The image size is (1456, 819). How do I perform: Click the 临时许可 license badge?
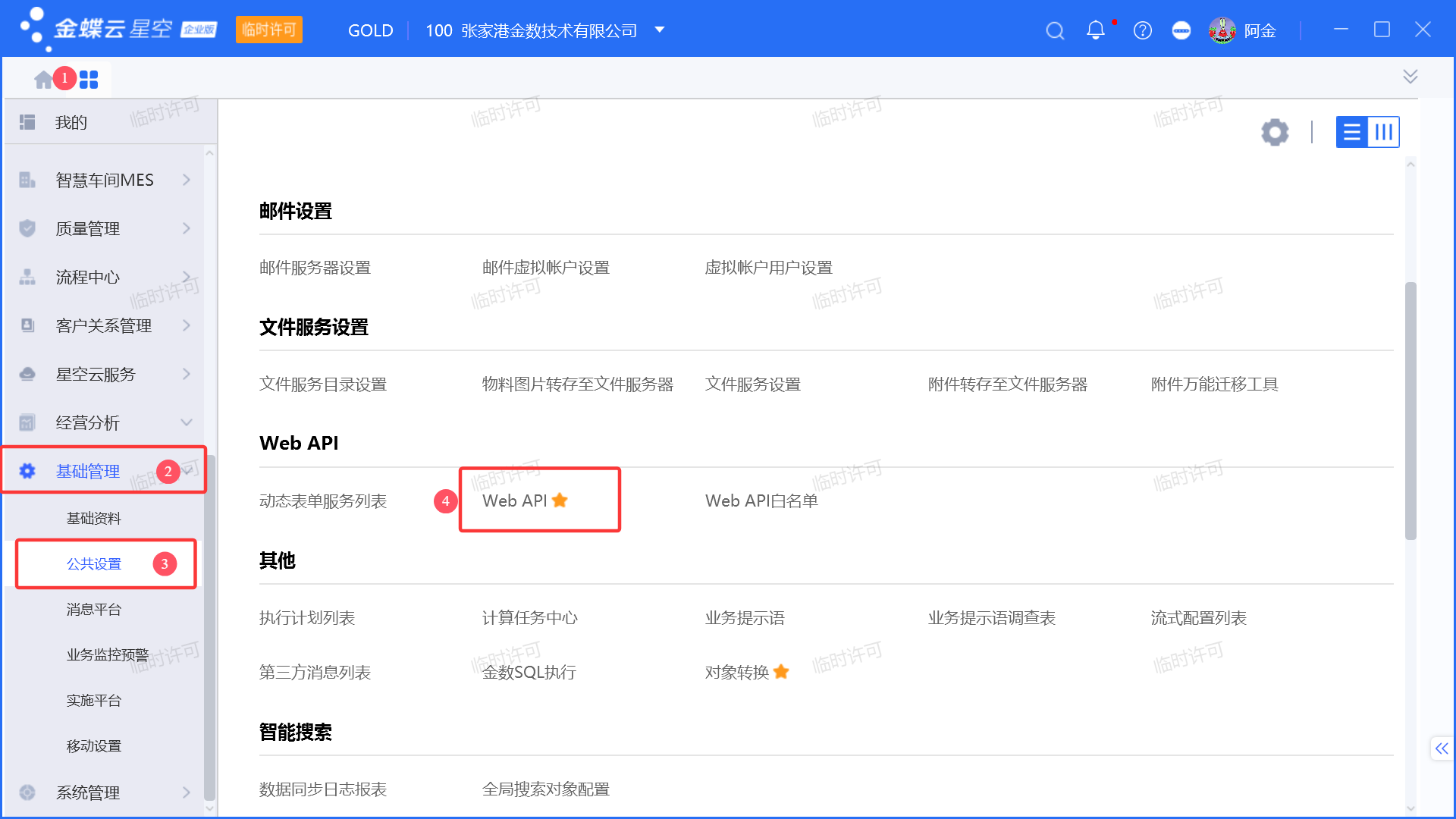click(269, 30)
